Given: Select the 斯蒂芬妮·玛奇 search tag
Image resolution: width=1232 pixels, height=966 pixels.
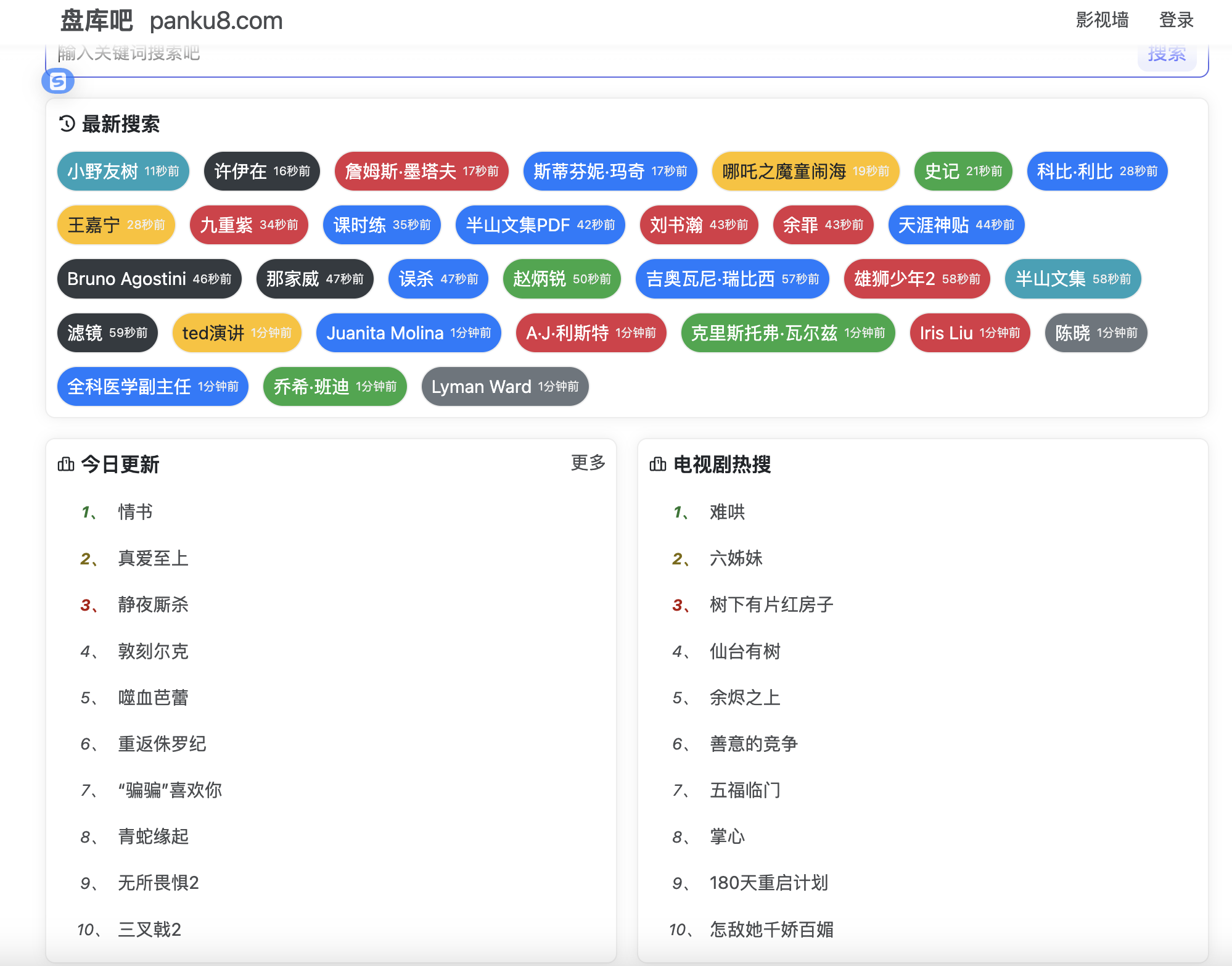Looking at the screenshot, I should [x=610, y=171].
